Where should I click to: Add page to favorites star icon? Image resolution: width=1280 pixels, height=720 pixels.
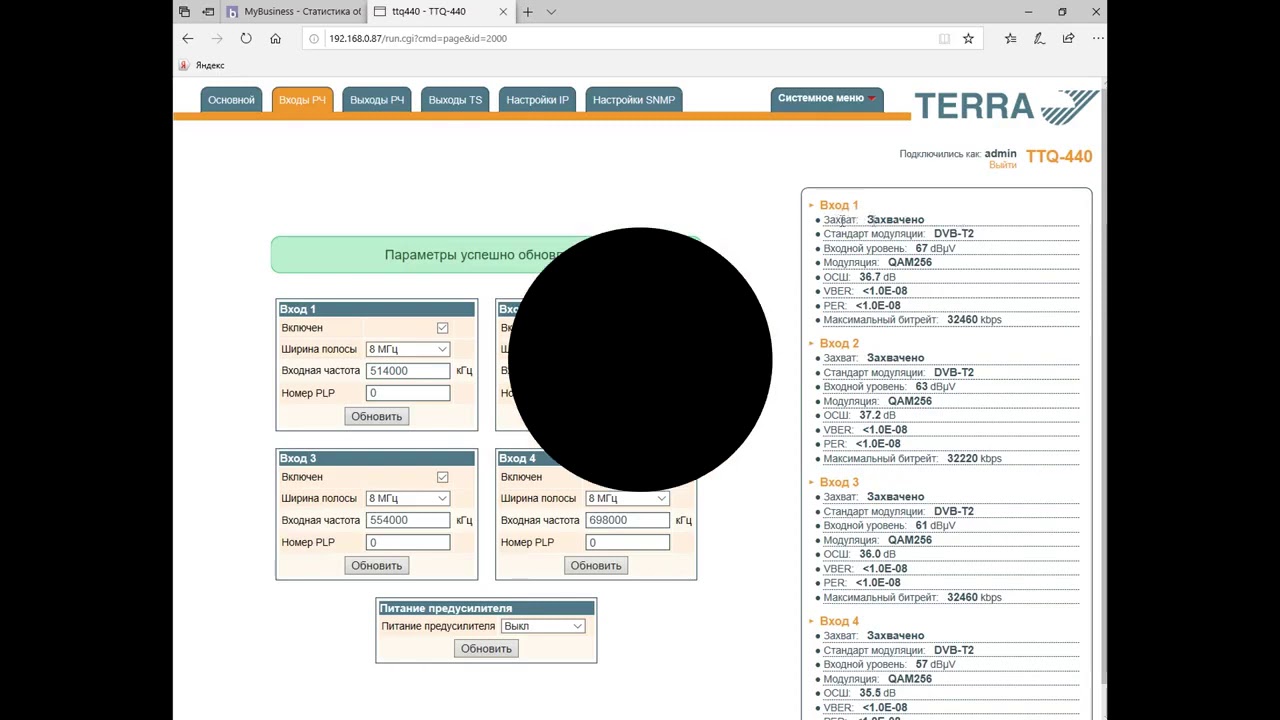pyautogui.click(x=968, y=38)
